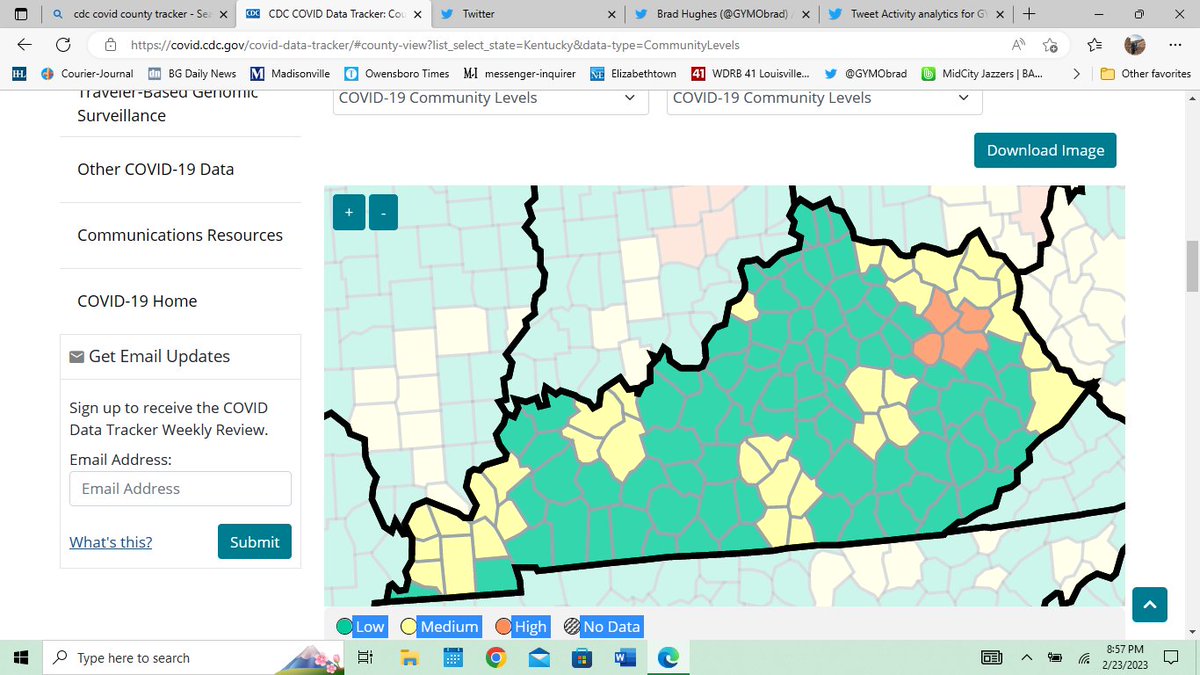The image size is (1200, 675).
Task: Click the Download Image button
Action: pos(1045,150)
